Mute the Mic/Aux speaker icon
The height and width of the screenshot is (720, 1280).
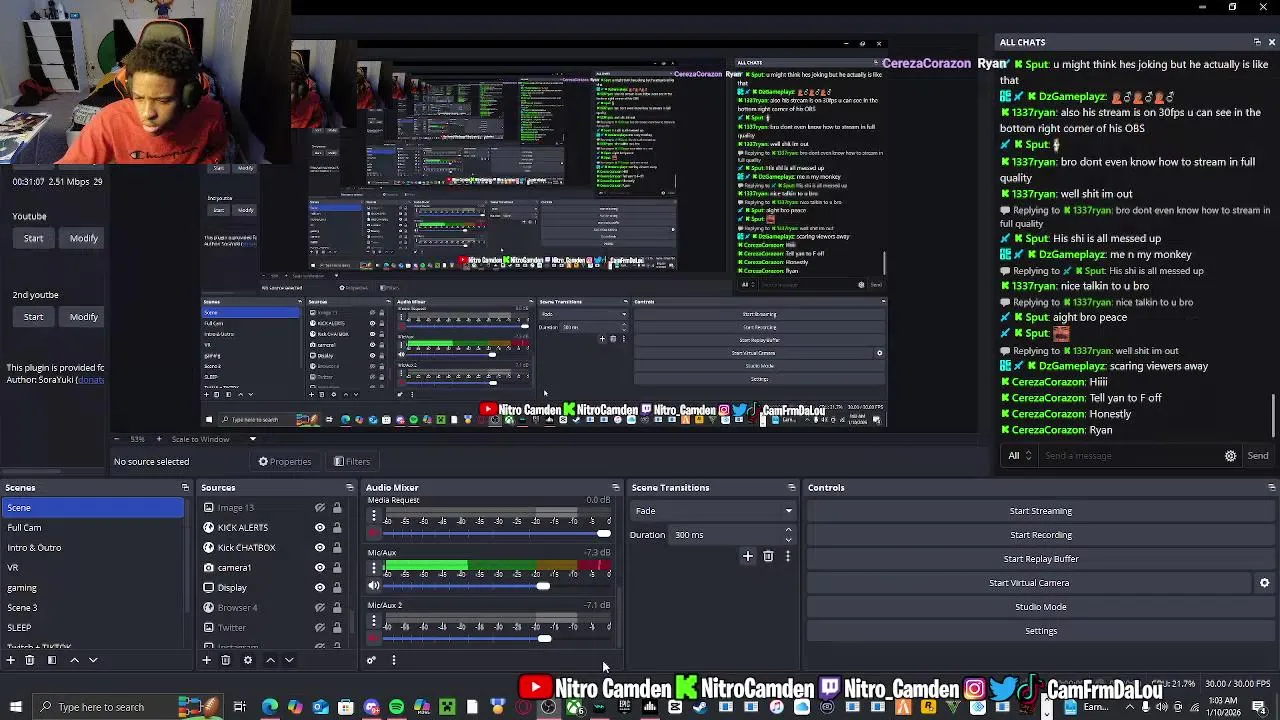tap(374, 586)
